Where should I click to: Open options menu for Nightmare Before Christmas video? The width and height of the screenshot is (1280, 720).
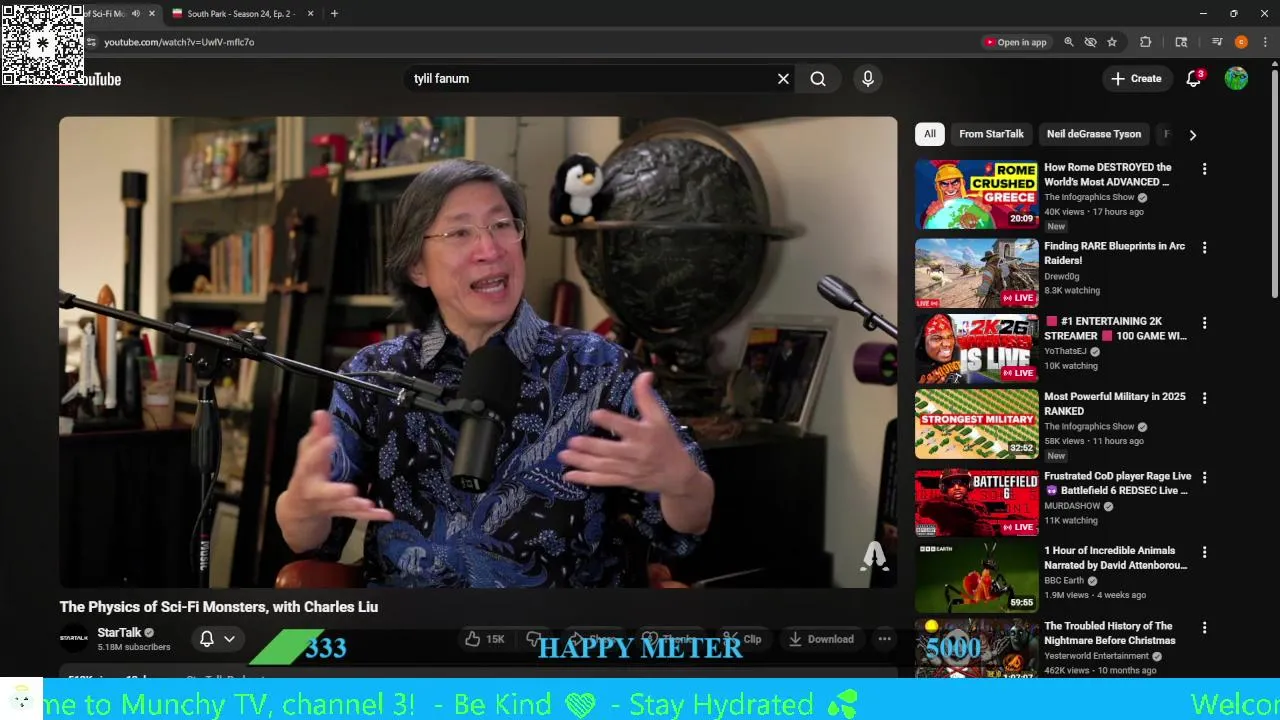pos(1204,627)
